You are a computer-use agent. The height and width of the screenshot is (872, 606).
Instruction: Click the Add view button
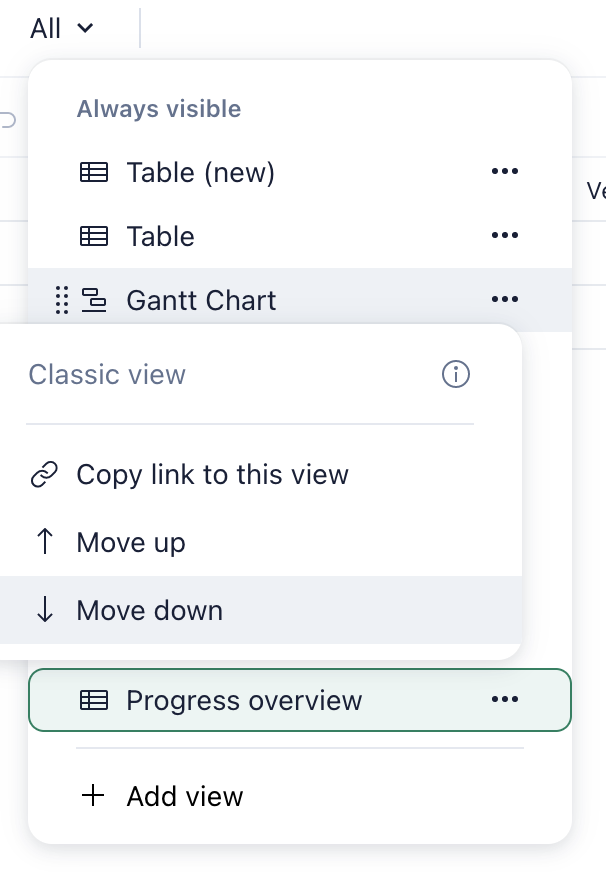184,796
